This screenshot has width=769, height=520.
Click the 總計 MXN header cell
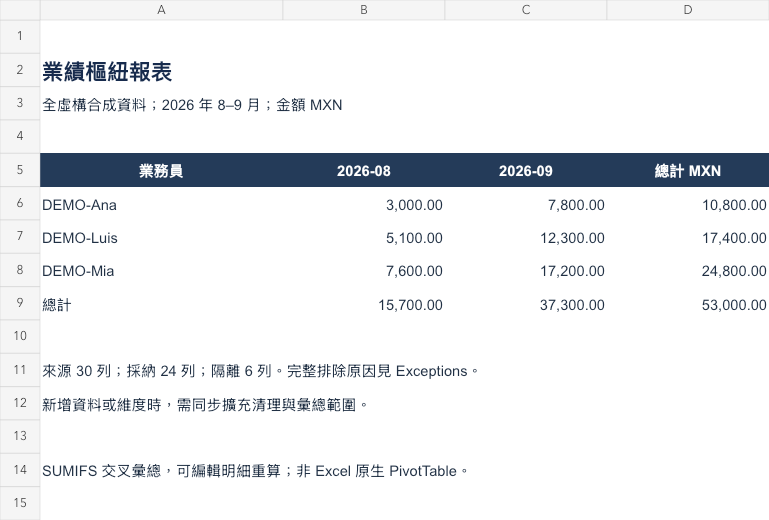[x=688, y=170]
